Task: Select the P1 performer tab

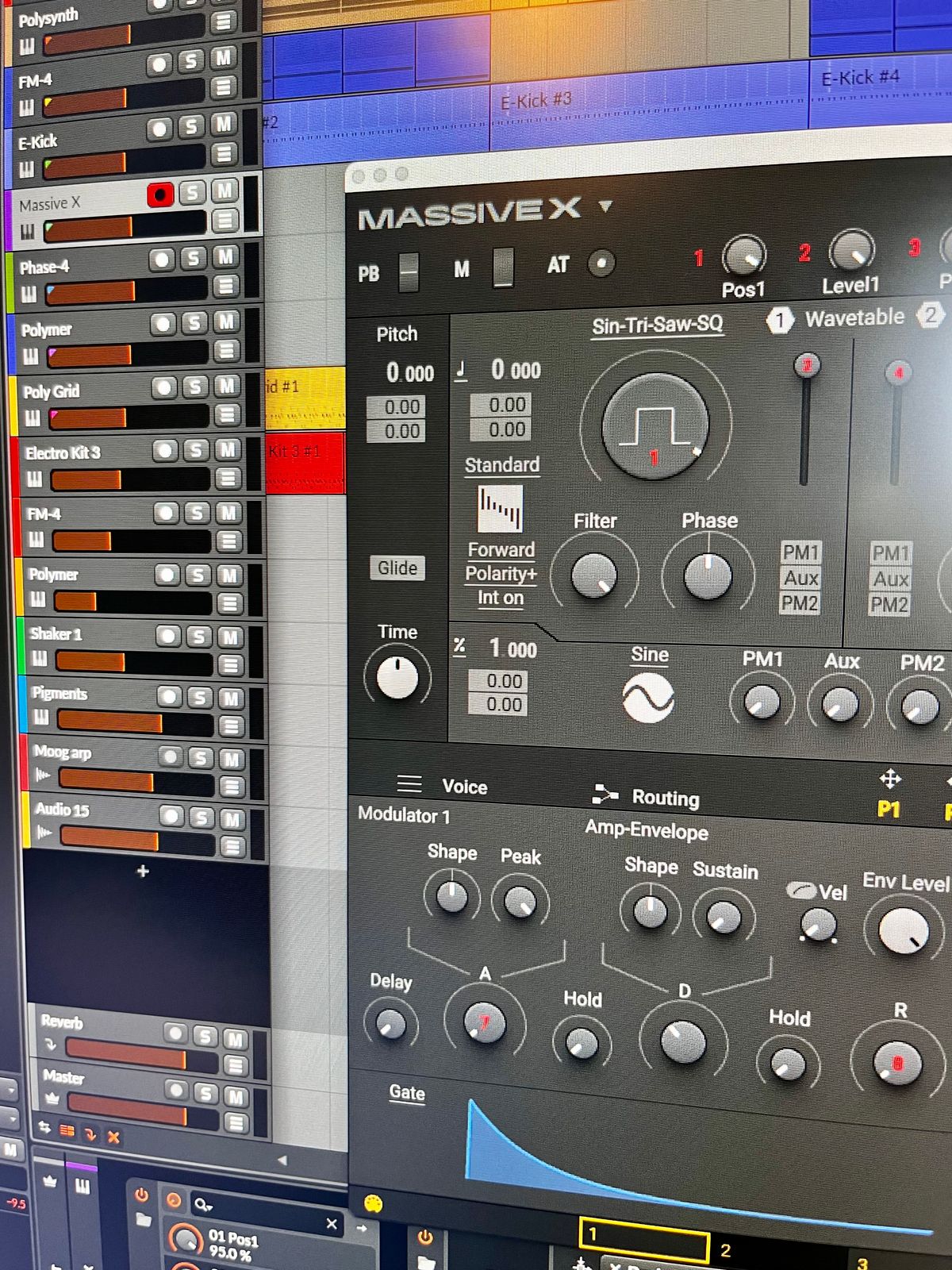Action: [x=889, y=810]
